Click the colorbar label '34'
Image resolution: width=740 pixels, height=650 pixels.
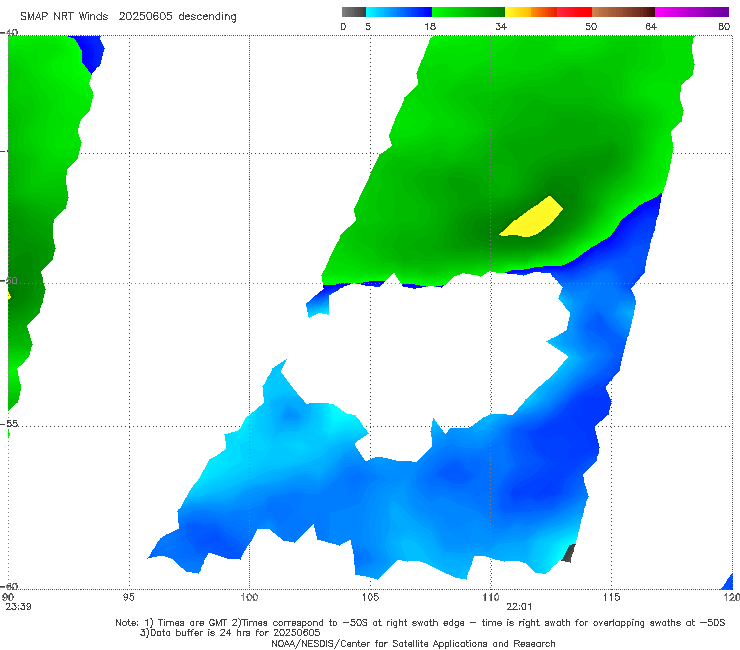[501, 26]
